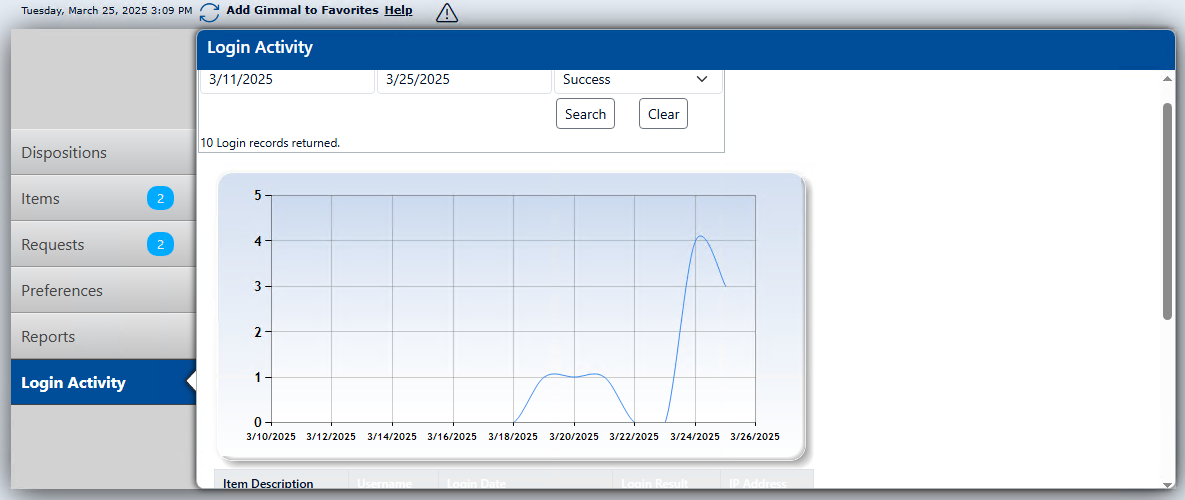1185x500 pixels.
Task: Open the Reports section
Action: (x=48, y=337)
